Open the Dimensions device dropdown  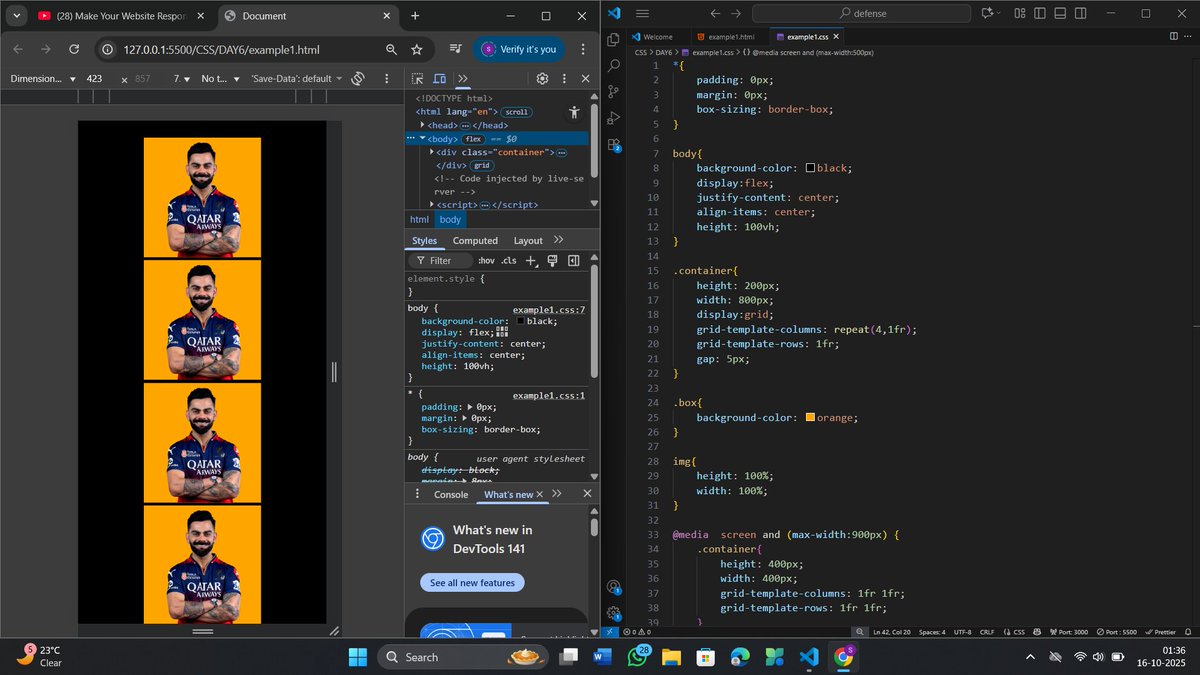tap(43, 78)
